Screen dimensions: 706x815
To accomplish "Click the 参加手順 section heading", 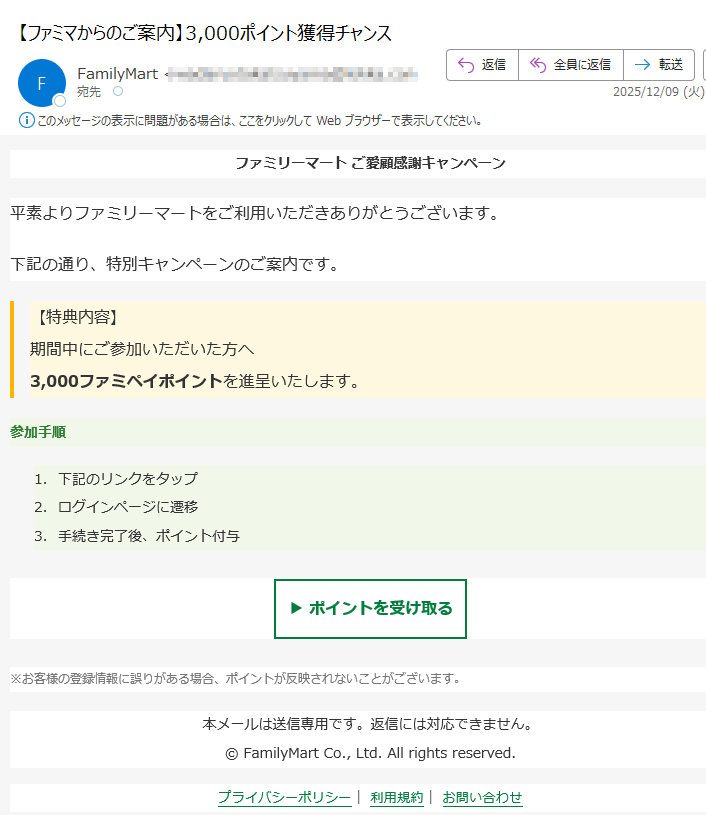I will click(x=39, y=432).
